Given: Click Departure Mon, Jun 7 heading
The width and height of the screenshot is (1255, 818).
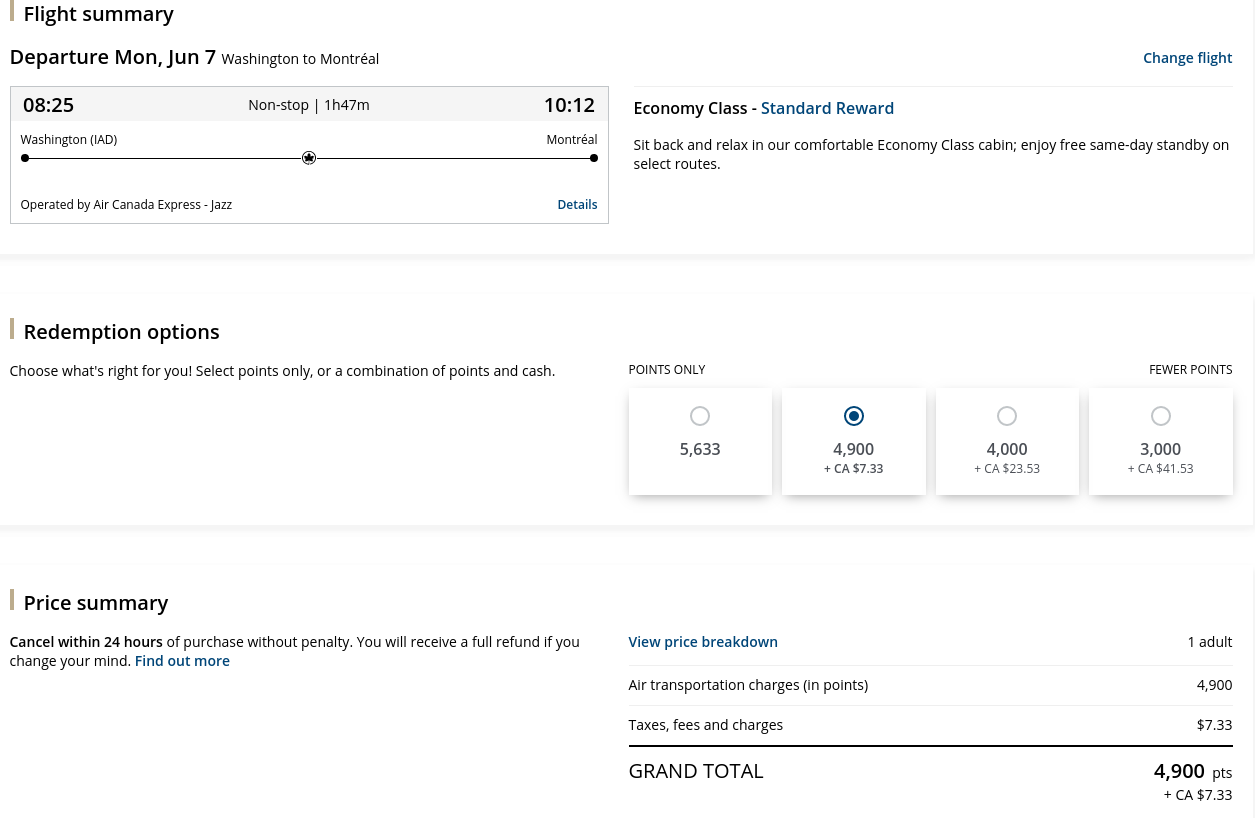Looking at the screenshot, I should coord(113,57).
